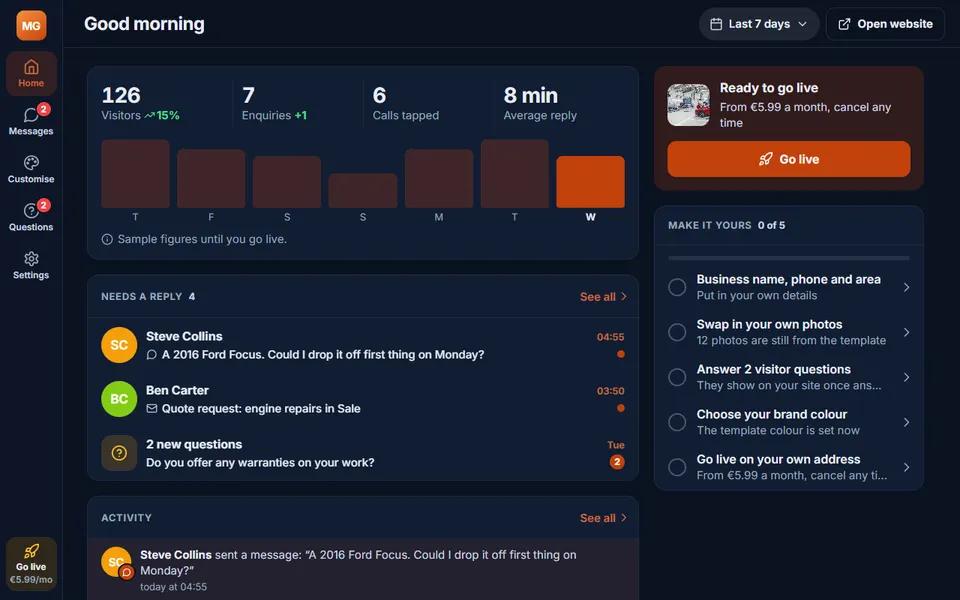Select the Monday bar in the visitors chart

click(439, 178)
